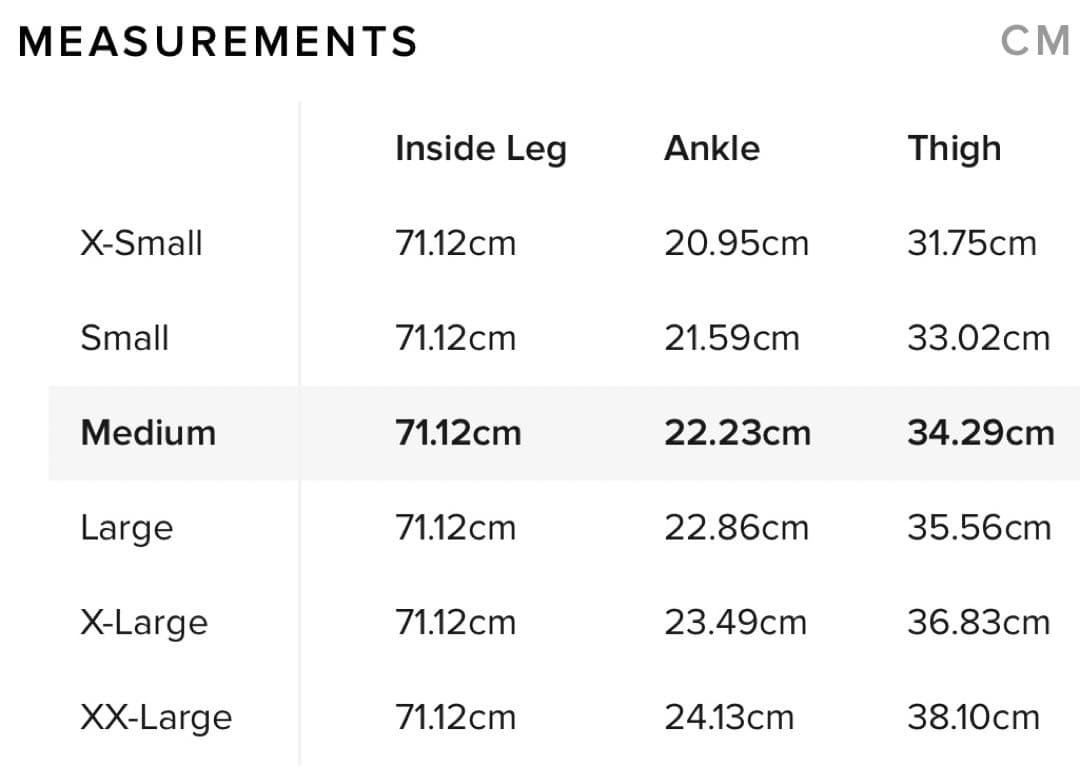Viewport: 1080px width, 781px height.
Task: Click Large ankle value 22.86cm
Action: coord(736,528)
